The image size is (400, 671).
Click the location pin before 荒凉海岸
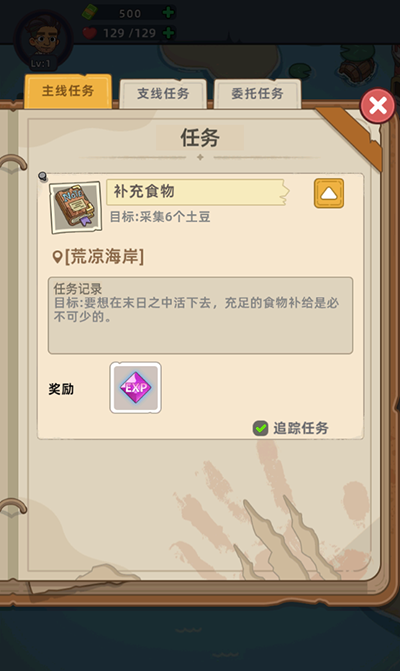[57, 257]
